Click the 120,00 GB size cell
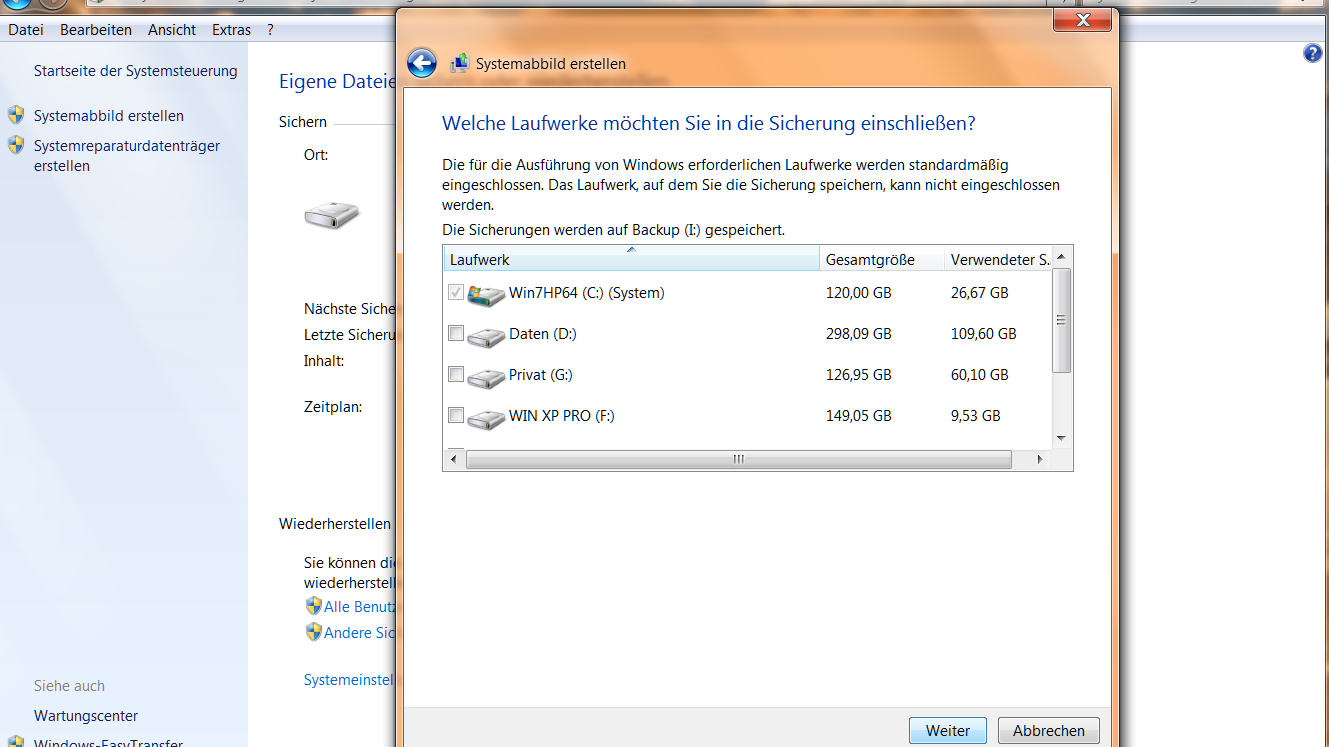This screenshot has width=1329, height=747. click(858, 293)
